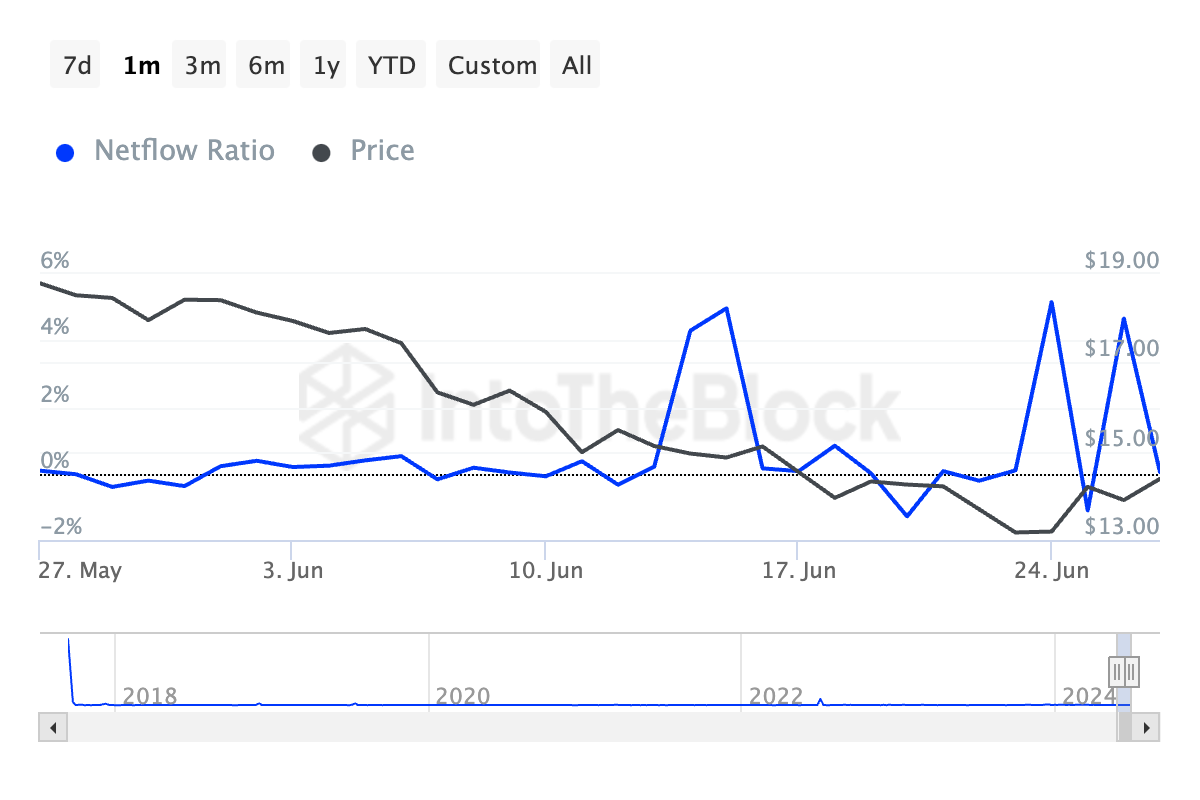Toggle the Netflow Ratio series label
1200x800 pixels.
[184, 151]
